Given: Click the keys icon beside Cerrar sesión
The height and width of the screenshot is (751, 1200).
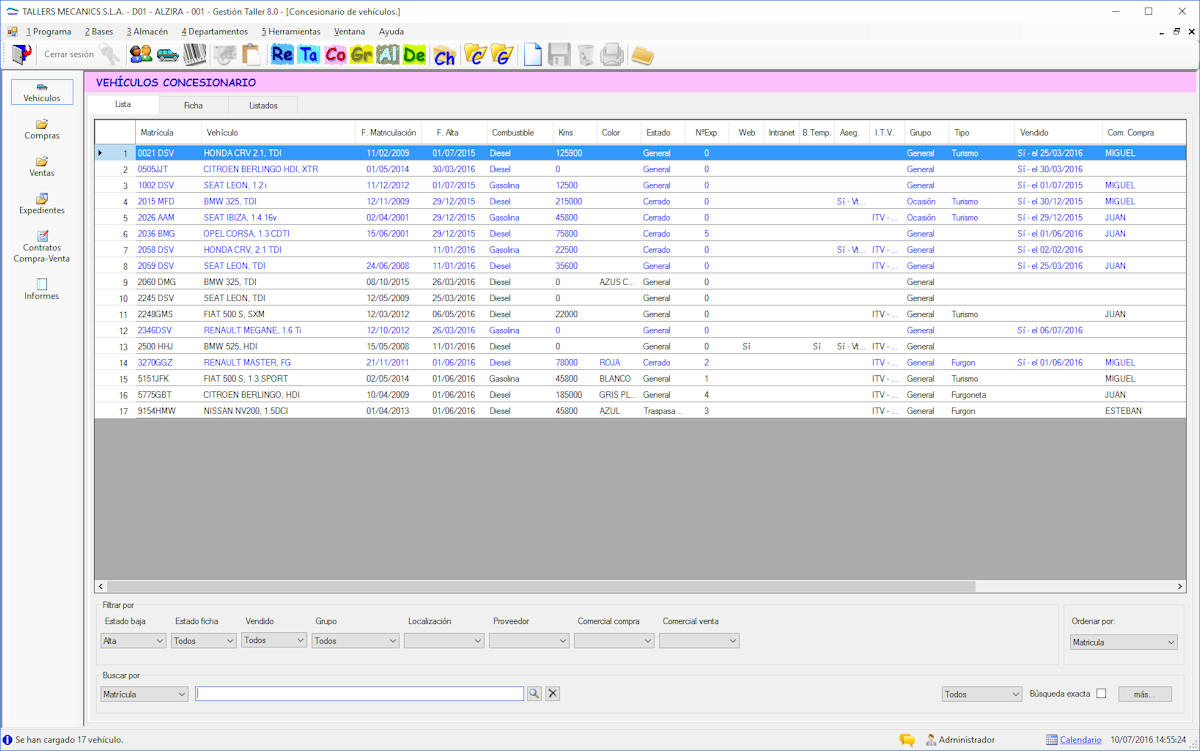Looking at the screenshot, I should [110, 54].
